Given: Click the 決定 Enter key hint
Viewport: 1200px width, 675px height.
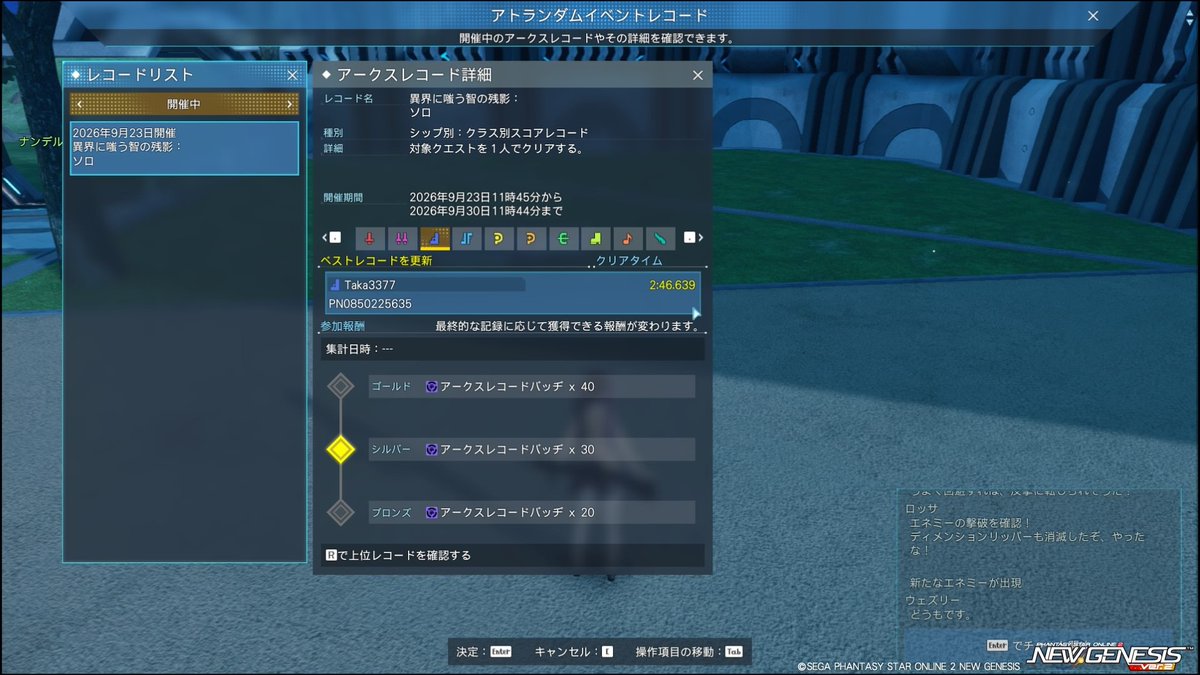Looking at the screenshot, I should click(x=484, y=651).
